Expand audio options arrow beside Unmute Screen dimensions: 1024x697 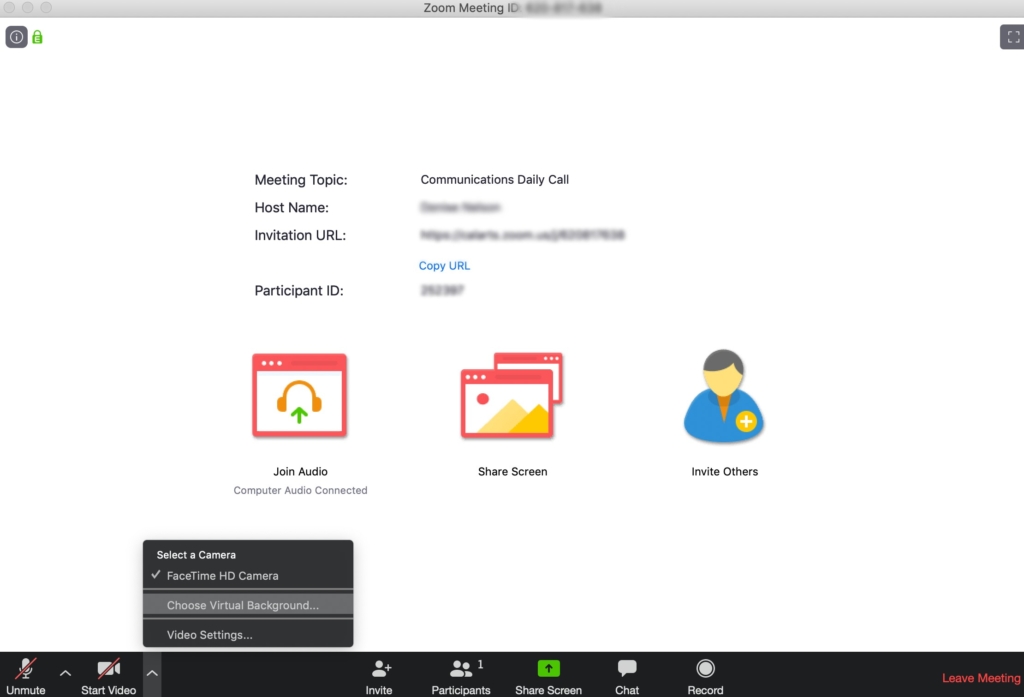click(65, 673)
